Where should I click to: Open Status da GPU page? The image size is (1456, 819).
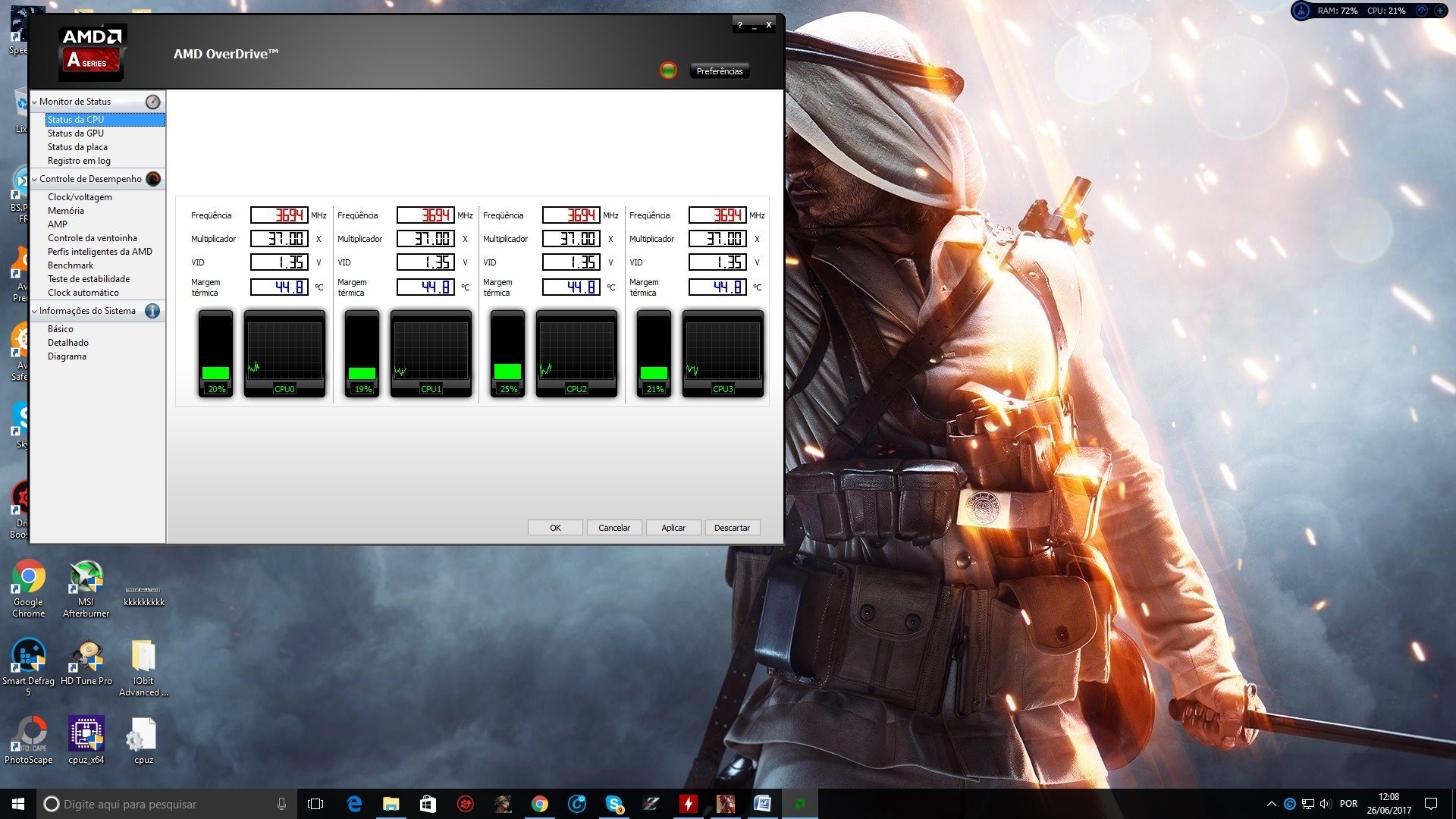point(76,133)
